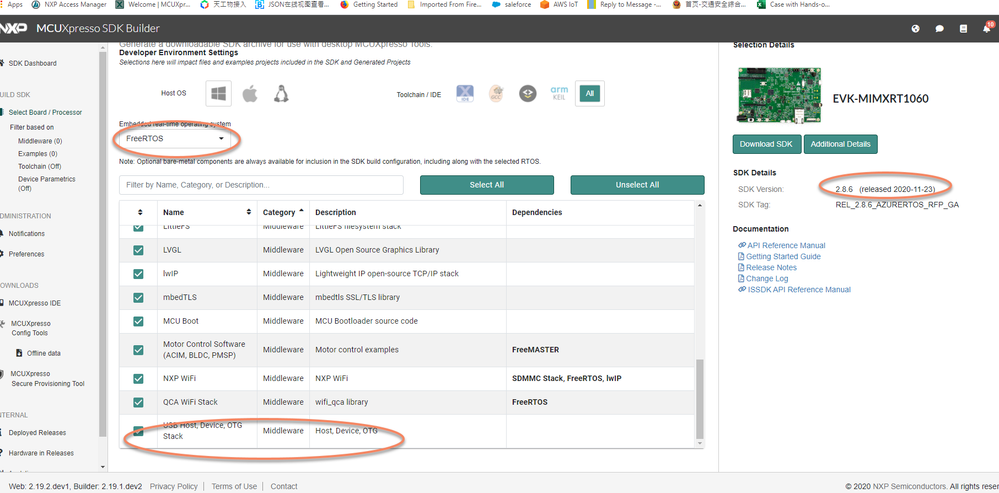
Task: Open Middleware (0) filter in sidebar
Action: [x=40, y=141]
